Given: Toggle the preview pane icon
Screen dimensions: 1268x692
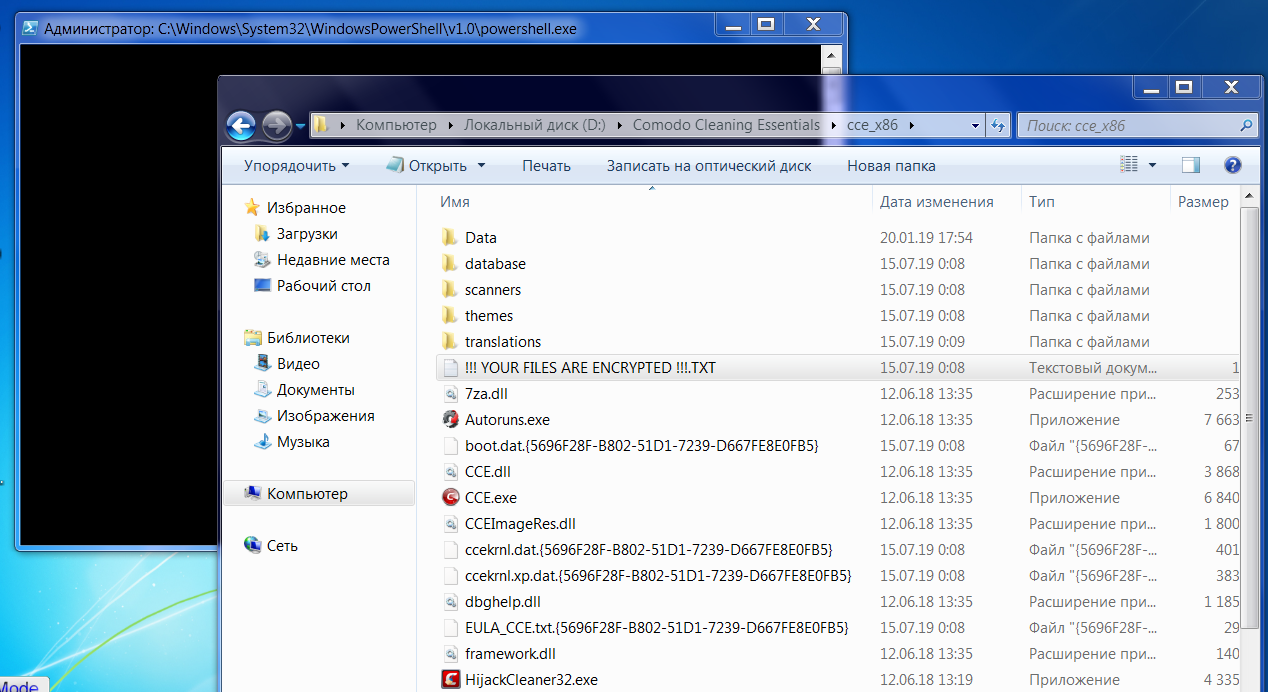Looking at the screenshot, I should (1190, 165).
